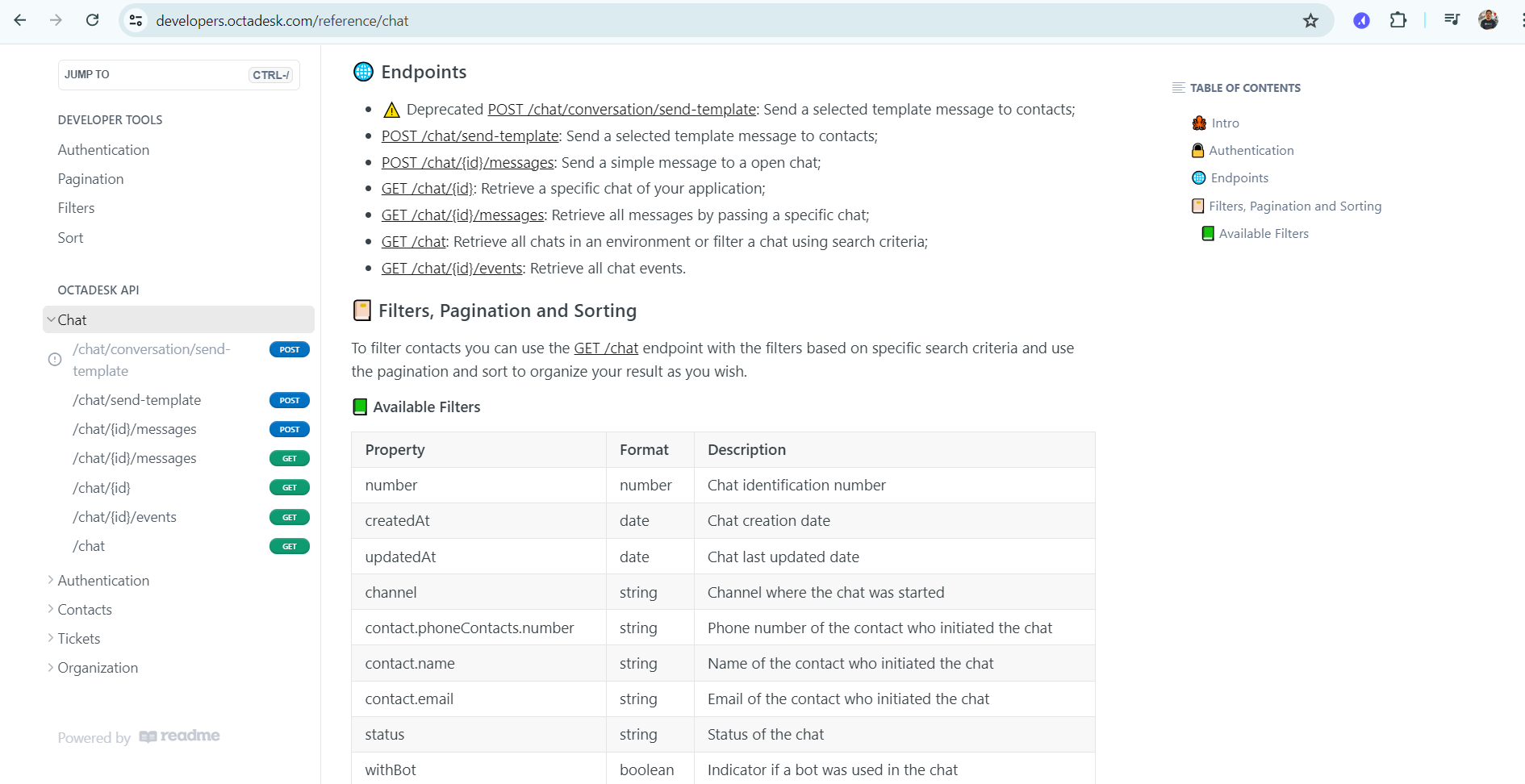
Task: Follow the GET /chat/{id} link
Action: 428,189
